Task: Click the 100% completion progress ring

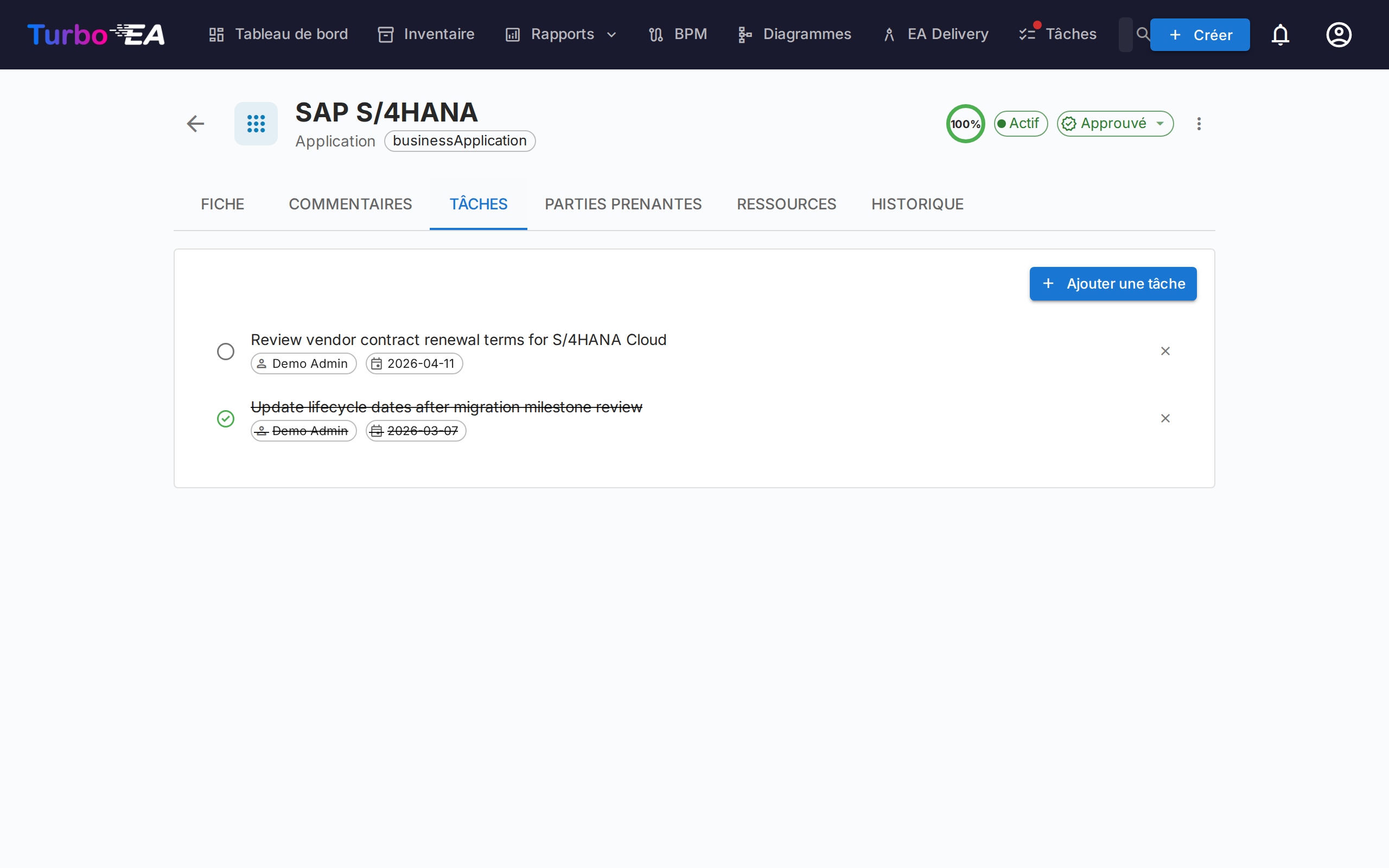Action: tap(965, 124)
